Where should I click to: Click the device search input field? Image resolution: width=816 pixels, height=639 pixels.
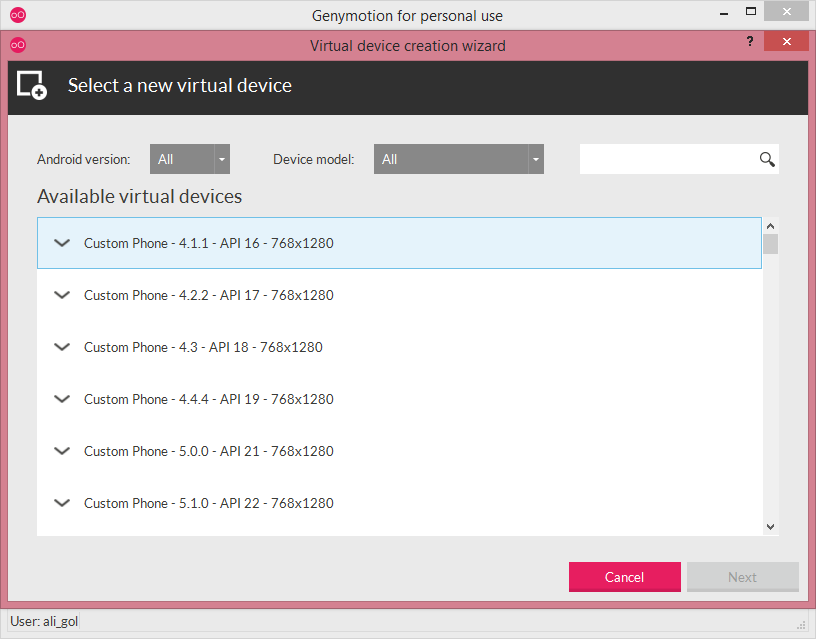click(x=669, y=159)
